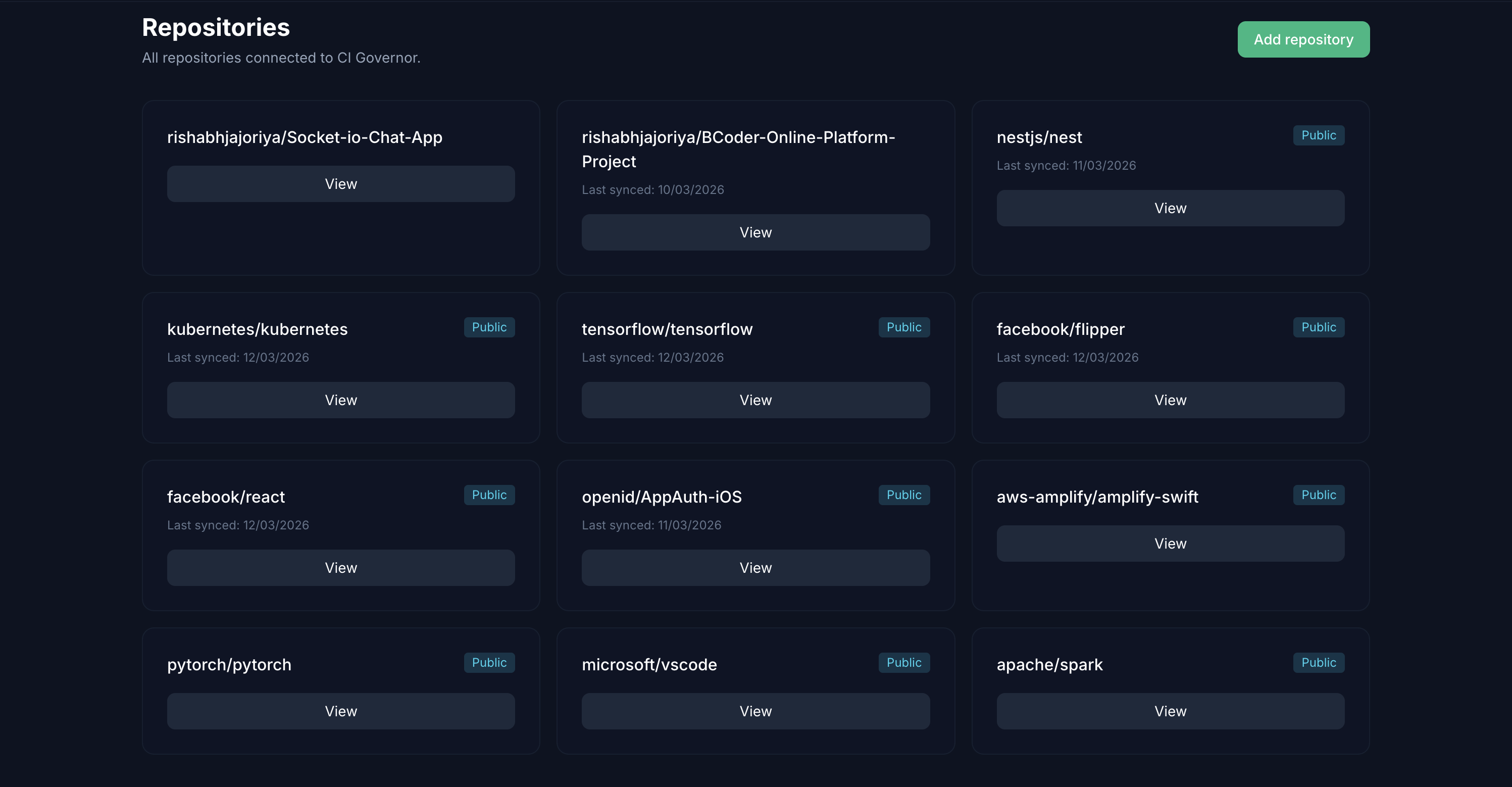This screenshot has width=1512, height=787.
Task: Click the Repositories page heading
Action: [x=216, y=28]
